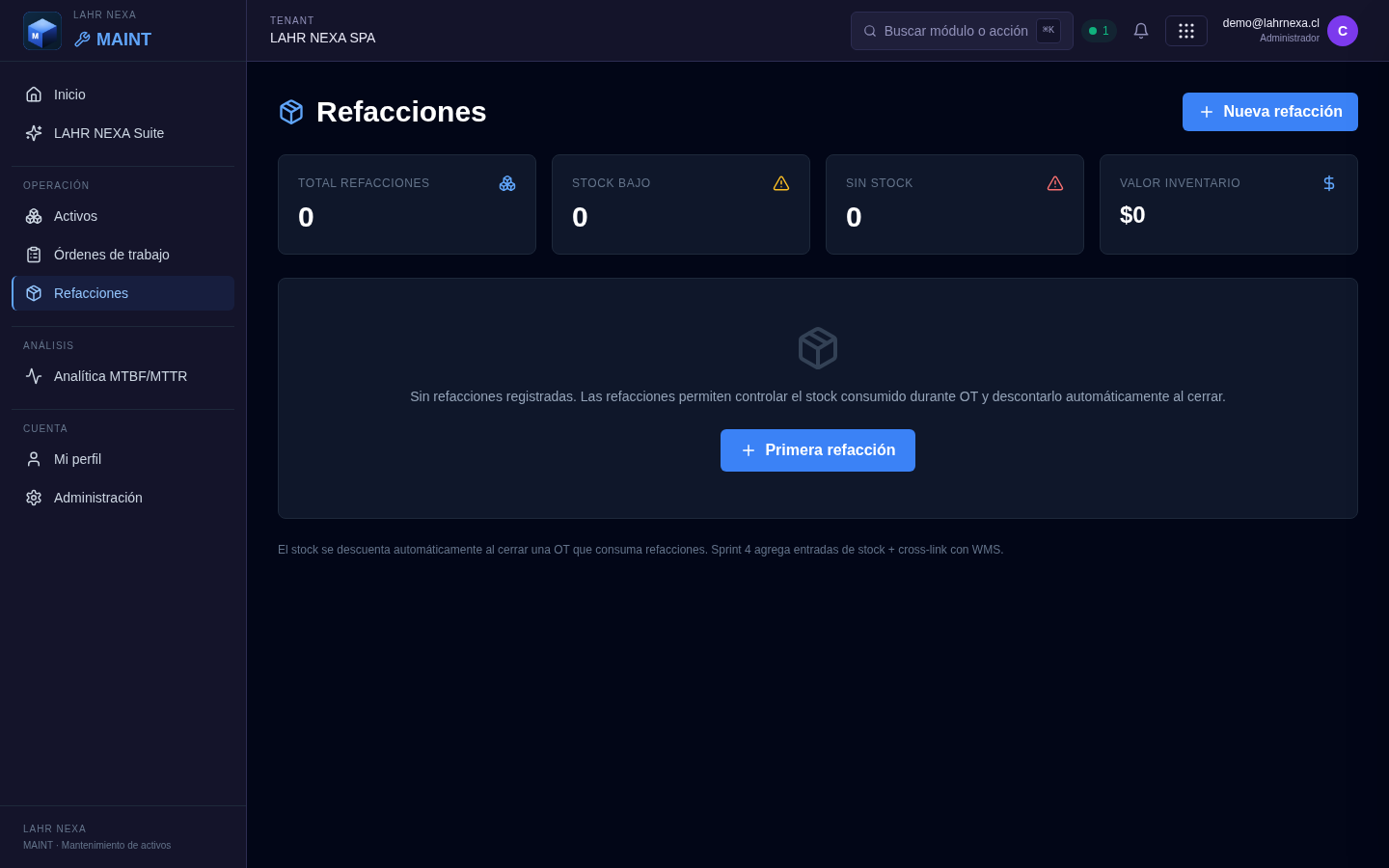The width and height of the screenshot is (1389, 868).
Task: Go to Activos in the sidebar
Action: (x=123, y=216)
